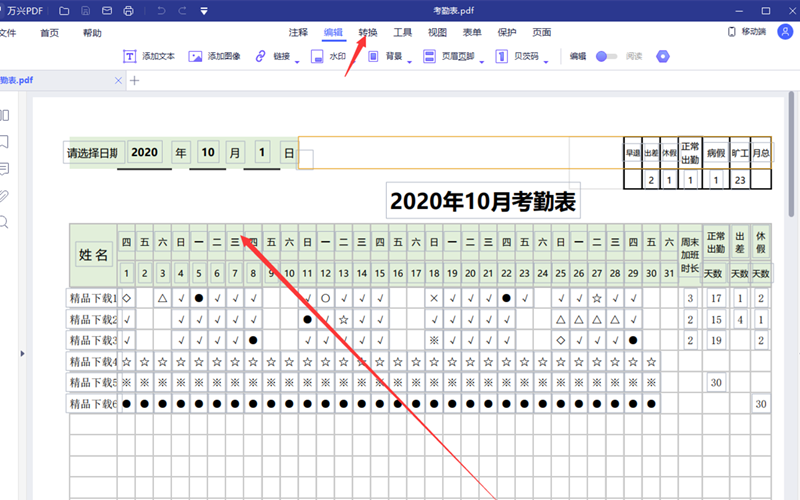The height and width of the screenshot is (500, 800).
Task: Open the 转换 tab
Action: 368,33
